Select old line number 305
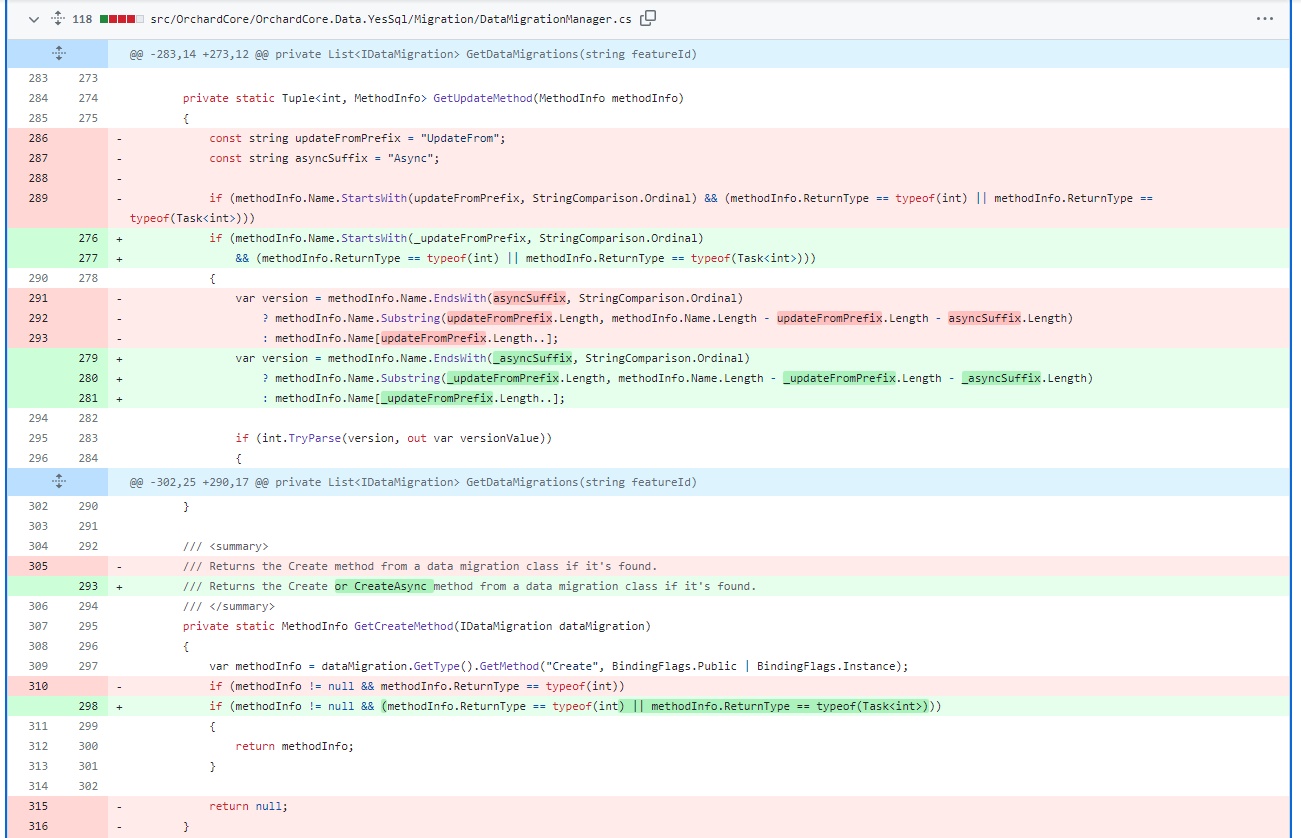1301x838 pixels. (38, 566)
